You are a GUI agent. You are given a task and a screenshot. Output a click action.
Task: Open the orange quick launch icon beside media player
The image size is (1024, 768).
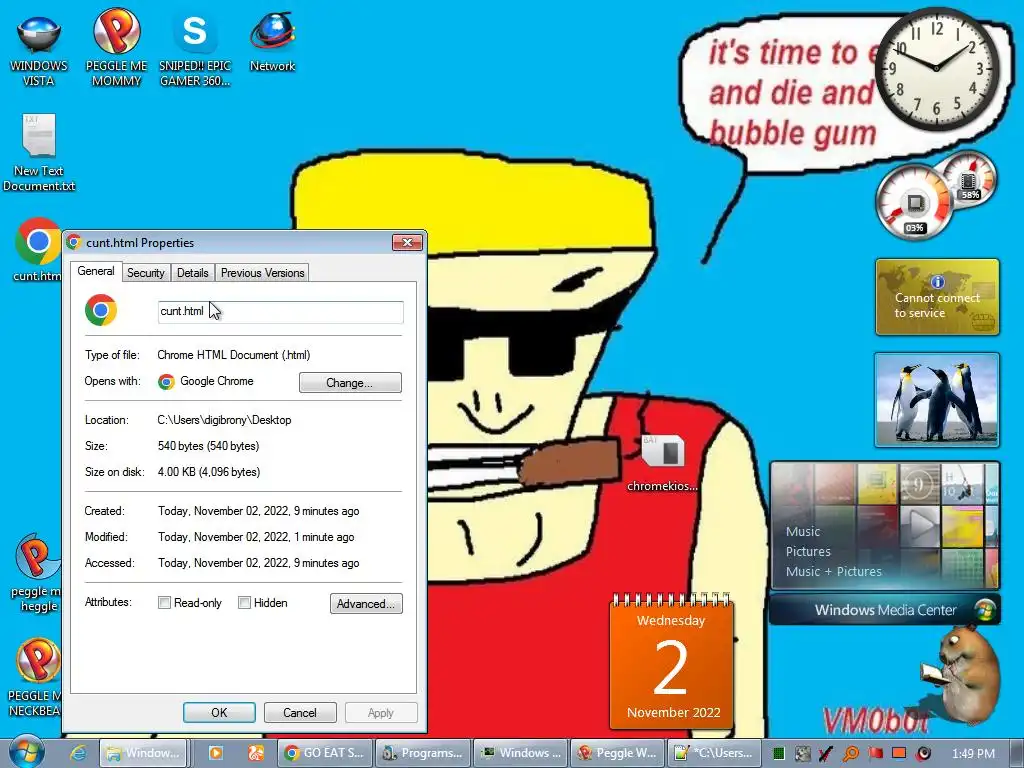tap(256, 753)
